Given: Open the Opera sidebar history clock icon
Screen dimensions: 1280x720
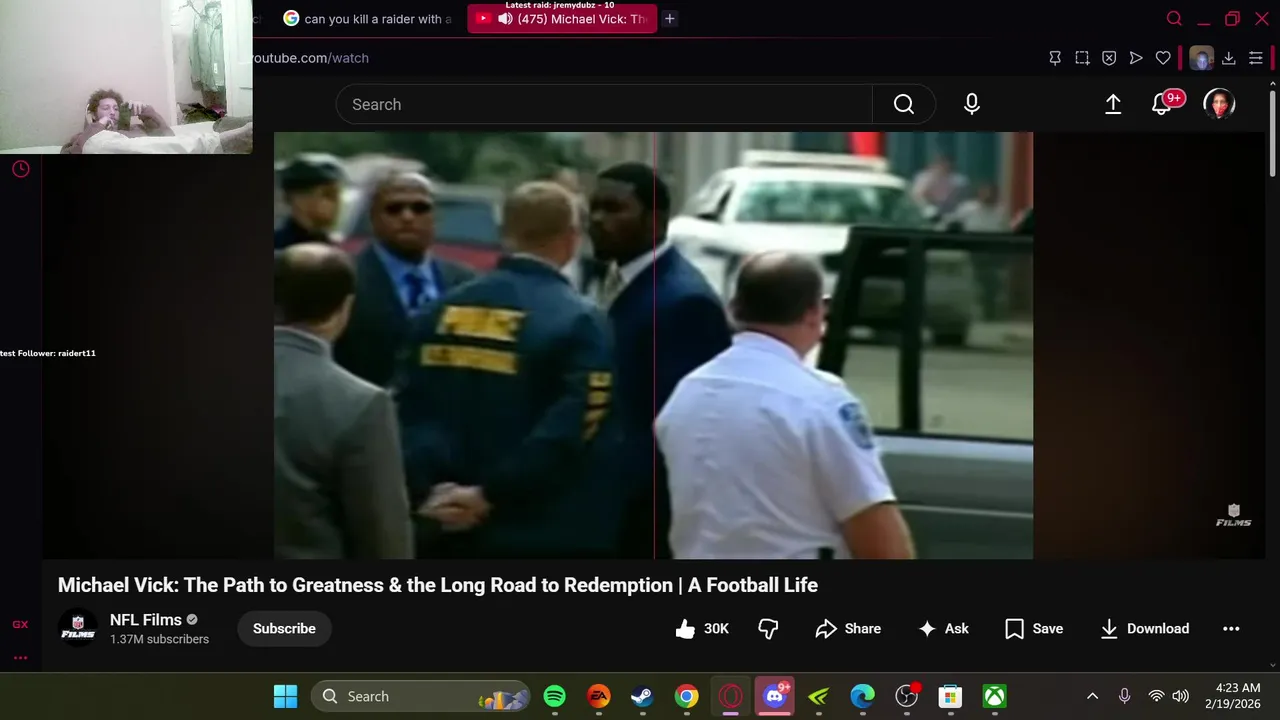Looking at the screenshot, I should tap(20, 169).
